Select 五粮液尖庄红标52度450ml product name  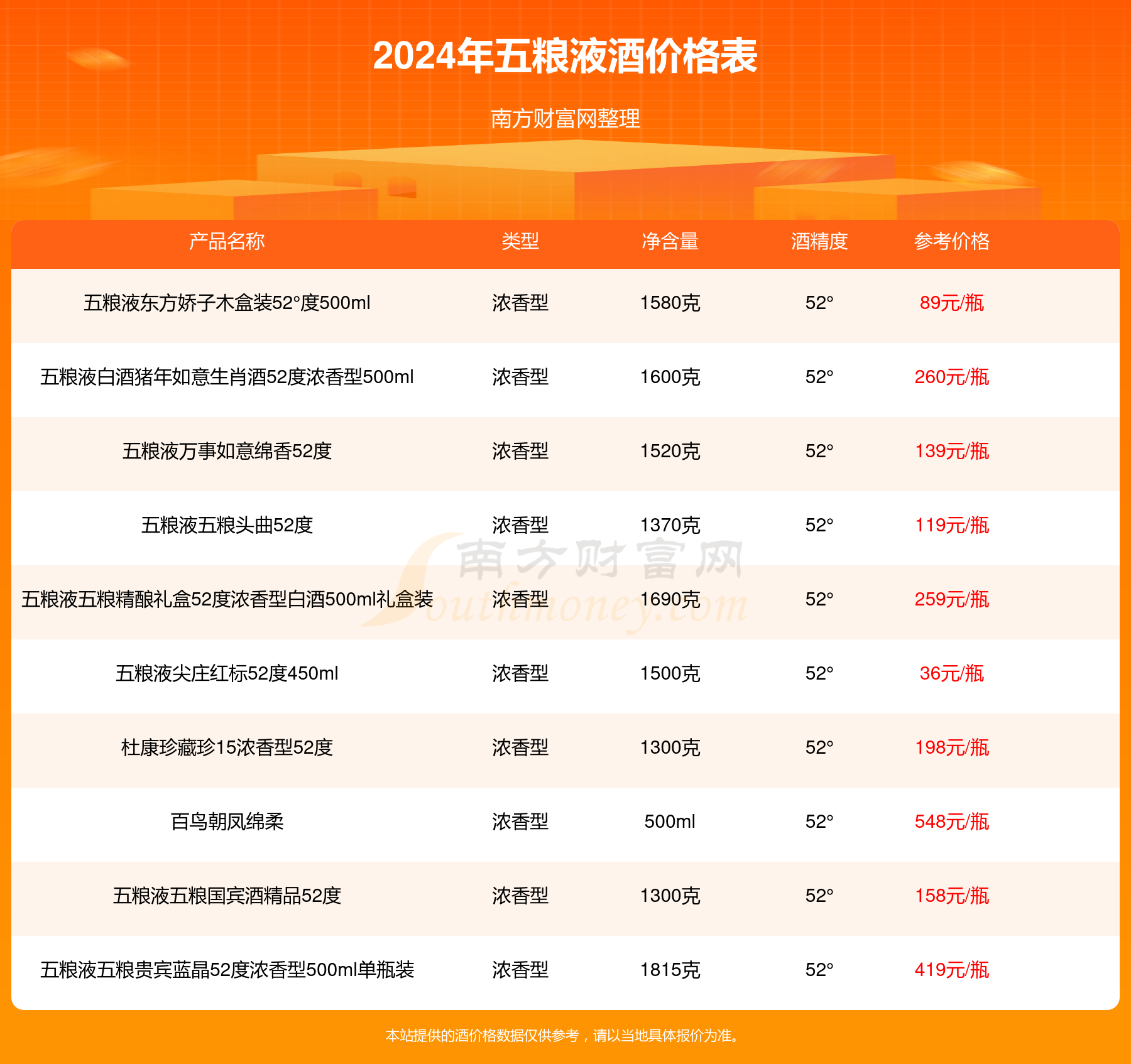pyautogui.click(x=227, y=673)
